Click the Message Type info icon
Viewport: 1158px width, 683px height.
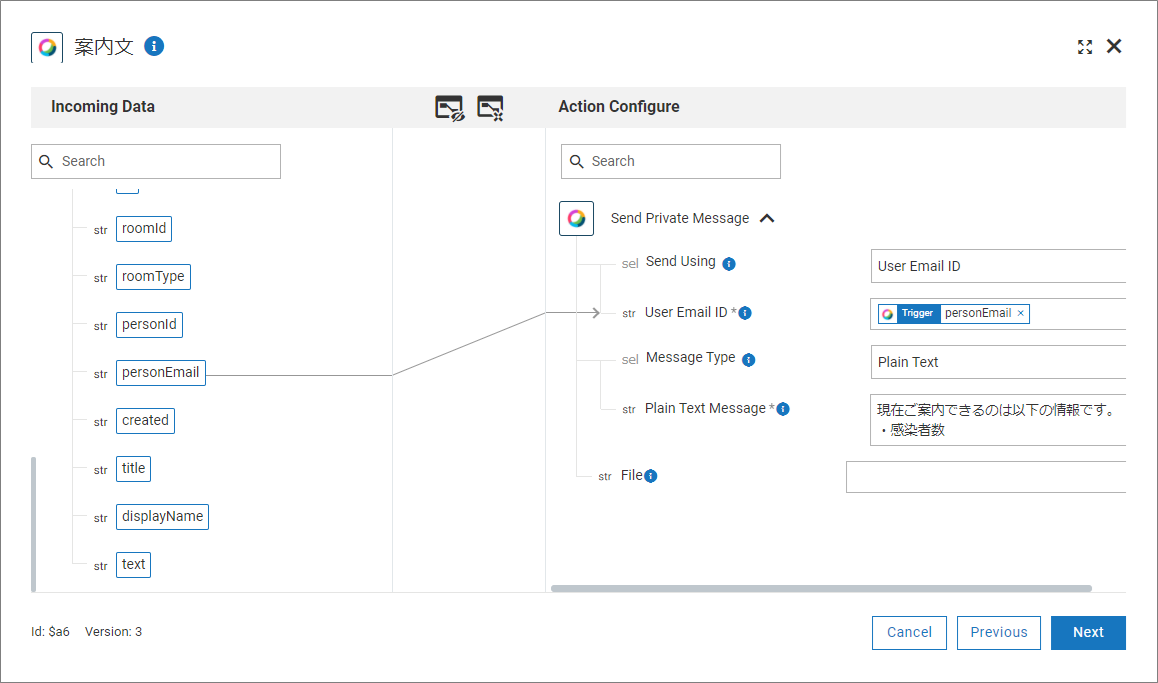749,360
